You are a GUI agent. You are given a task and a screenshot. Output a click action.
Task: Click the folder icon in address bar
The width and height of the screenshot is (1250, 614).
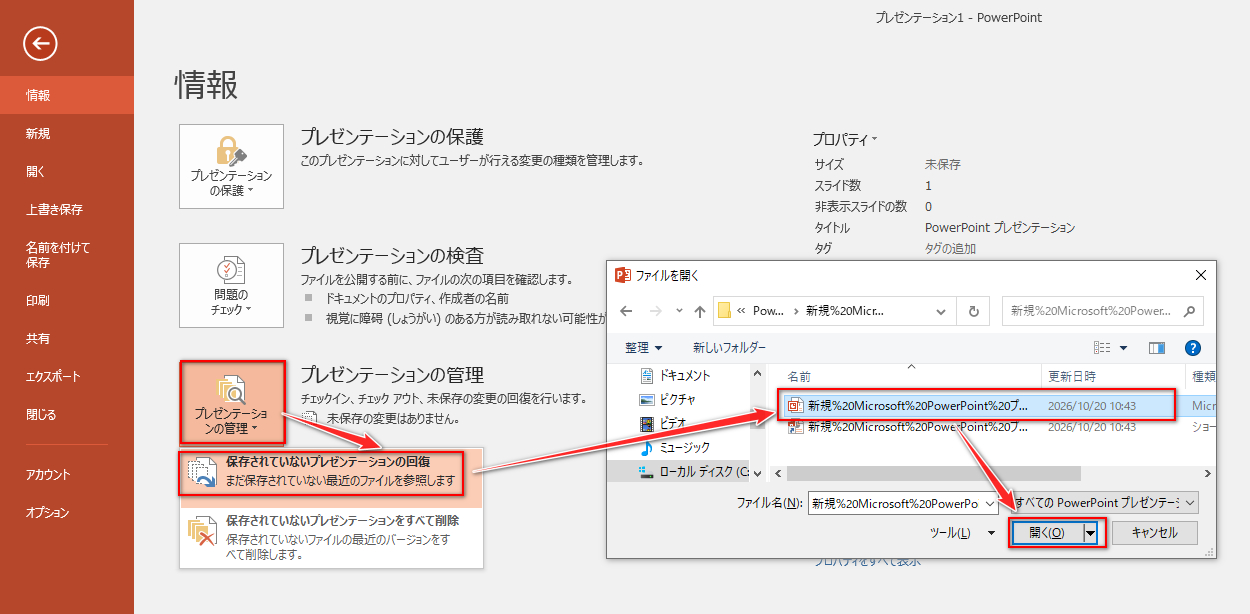pyautogui.click(x=724, y=311)
